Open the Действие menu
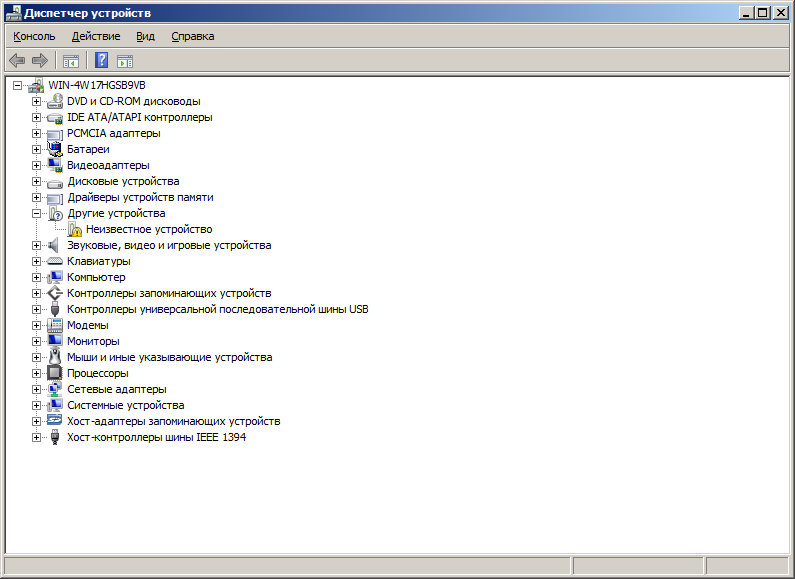The height and width of the screenshot is (579, 795). [x=96, y=36]
